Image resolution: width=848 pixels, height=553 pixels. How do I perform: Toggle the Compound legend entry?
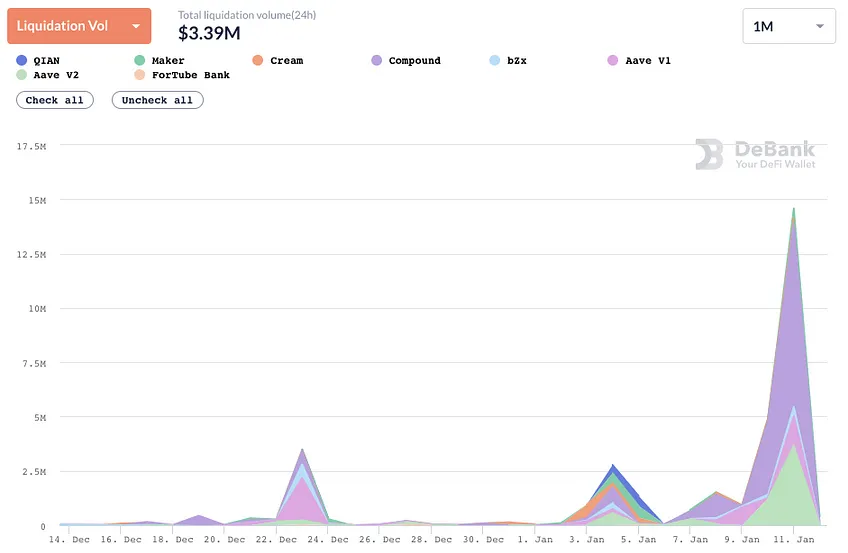tap(406, 61)
